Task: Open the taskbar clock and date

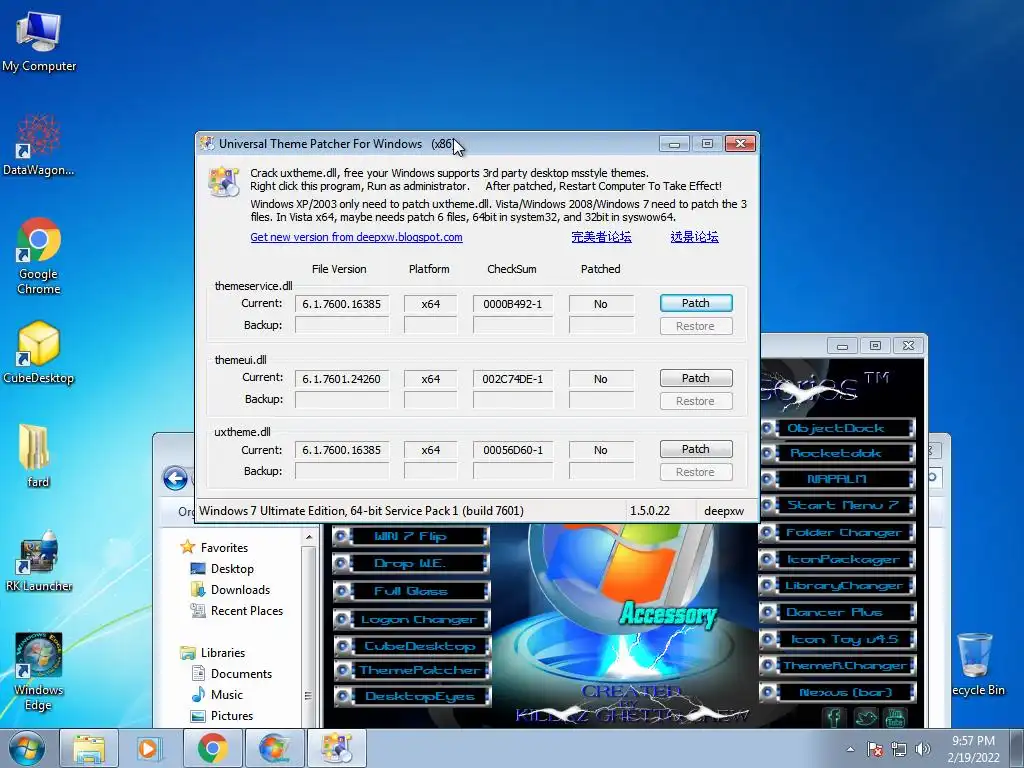Action: coord(973,749)
